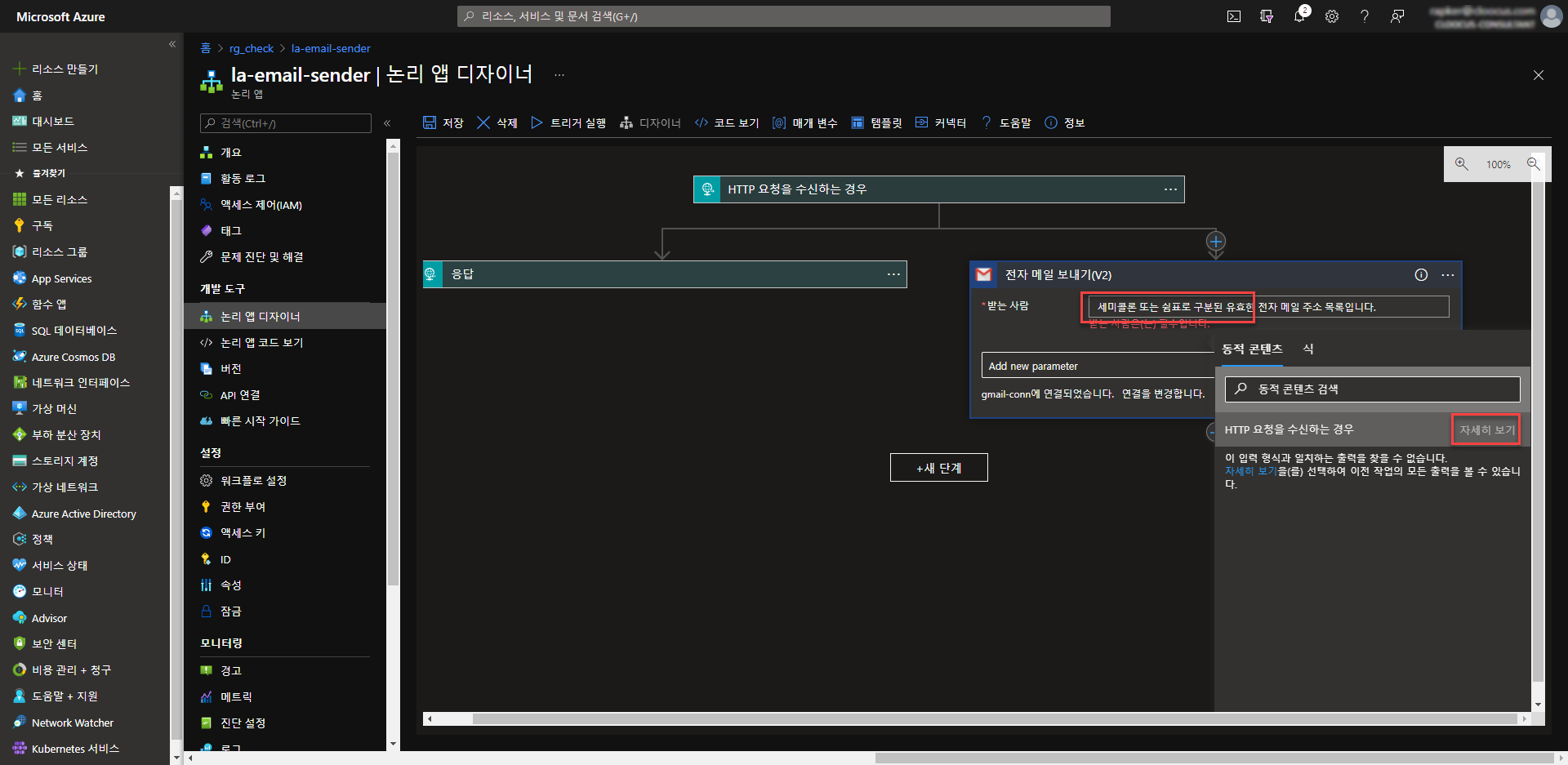1568x765 pixels.
Task: Expand HTTP 요청을 수신하는 경우 trigger card
Action: 939,189
